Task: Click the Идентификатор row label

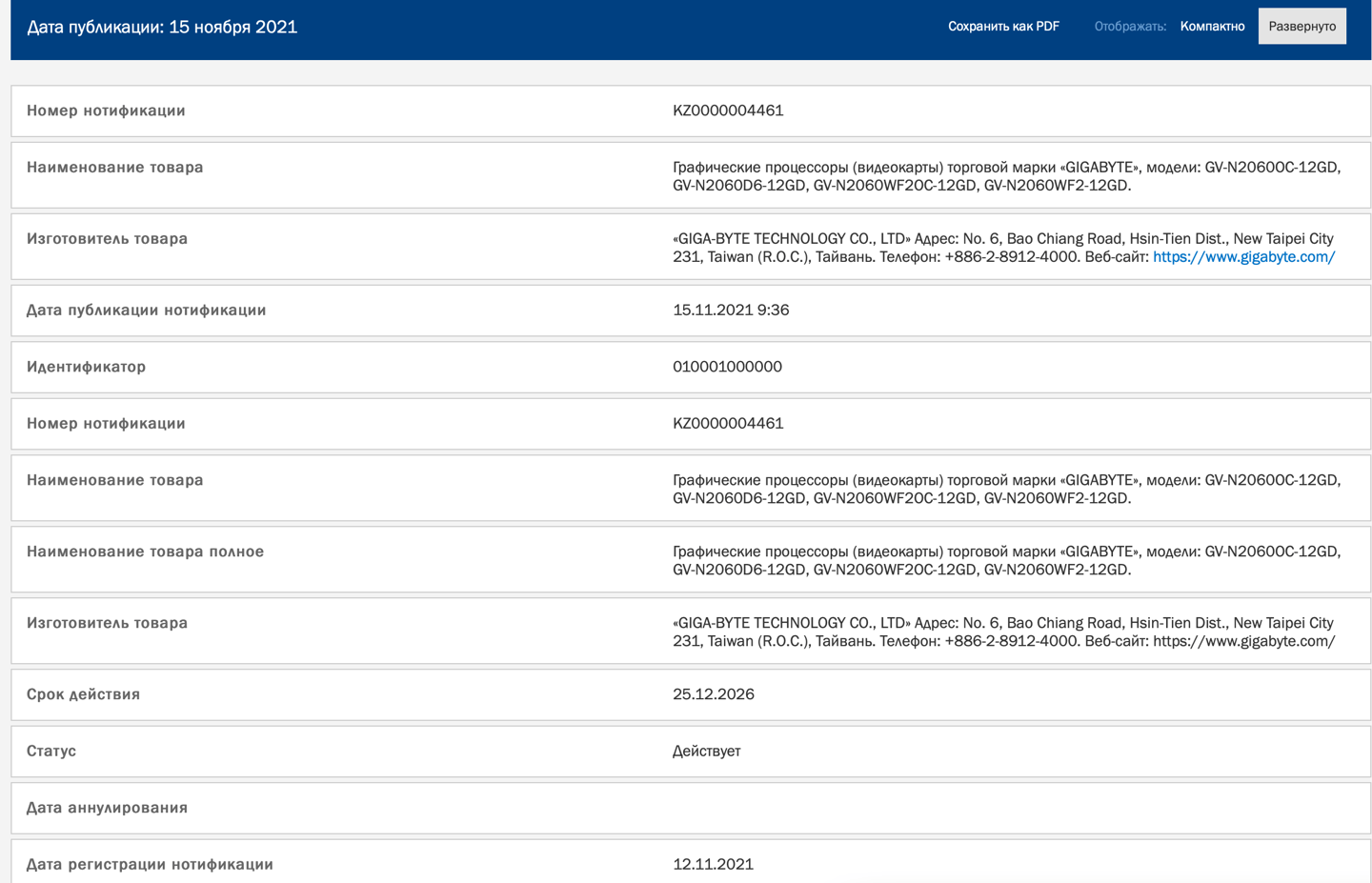Action: point(86,367)
